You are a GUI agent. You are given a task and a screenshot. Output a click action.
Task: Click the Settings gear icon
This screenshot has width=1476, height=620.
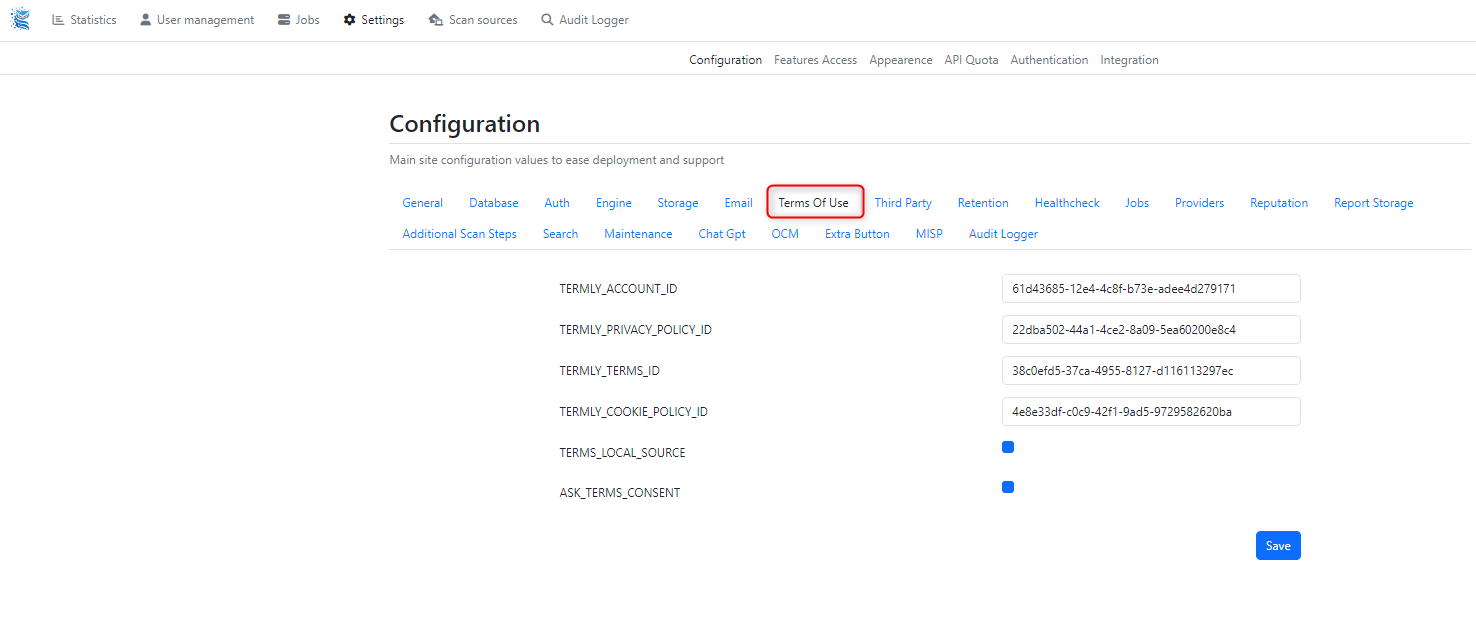(349, 20)
